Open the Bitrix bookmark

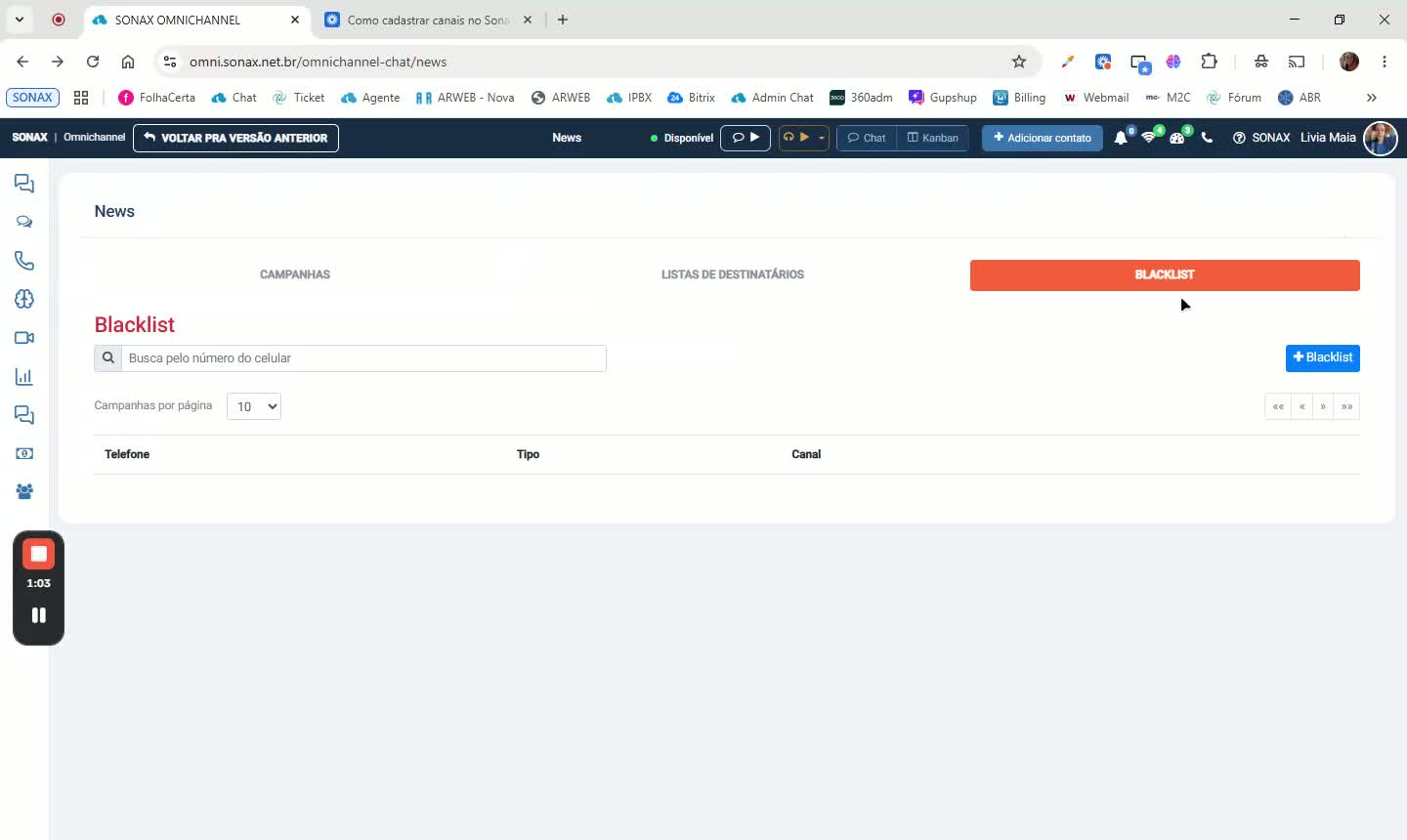(691, 98)
